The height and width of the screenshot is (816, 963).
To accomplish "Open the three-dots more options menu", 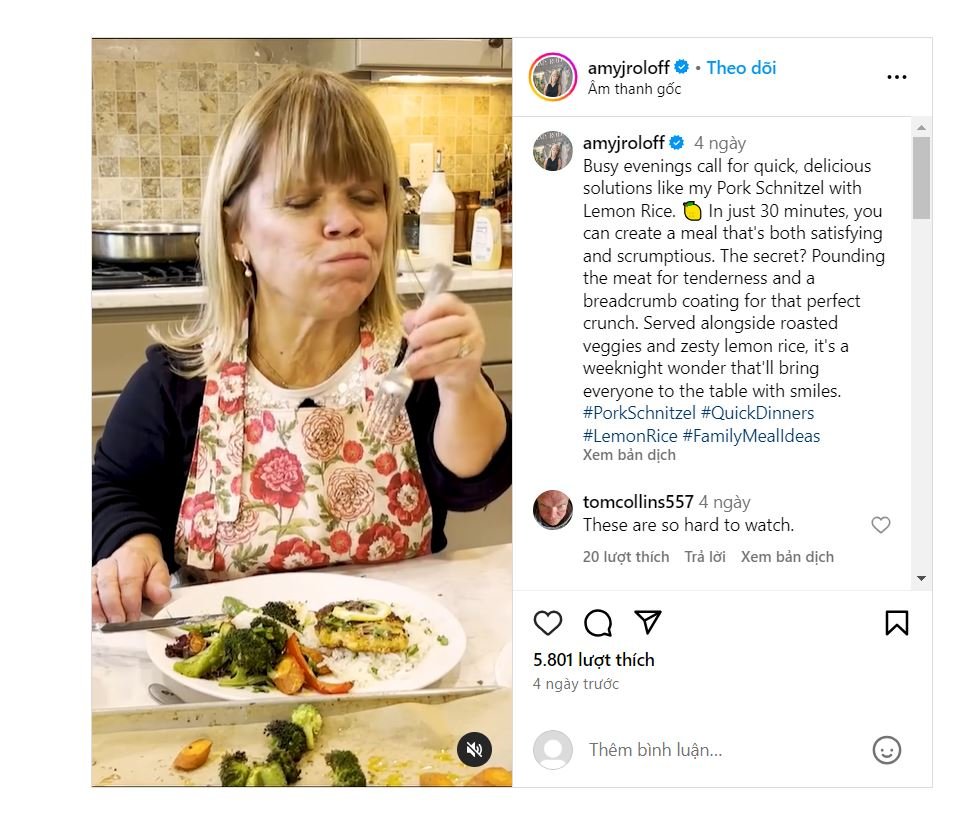I will point(896,77).
